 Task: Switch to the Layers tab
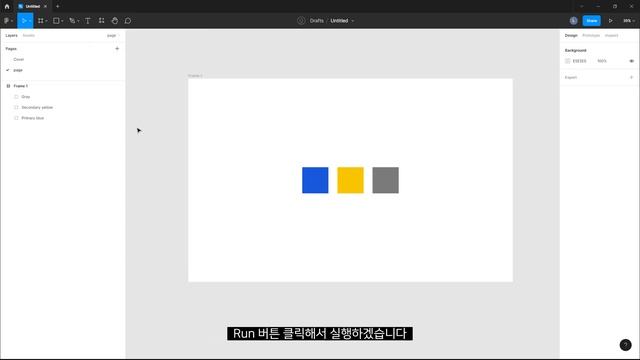pos(11,36)
